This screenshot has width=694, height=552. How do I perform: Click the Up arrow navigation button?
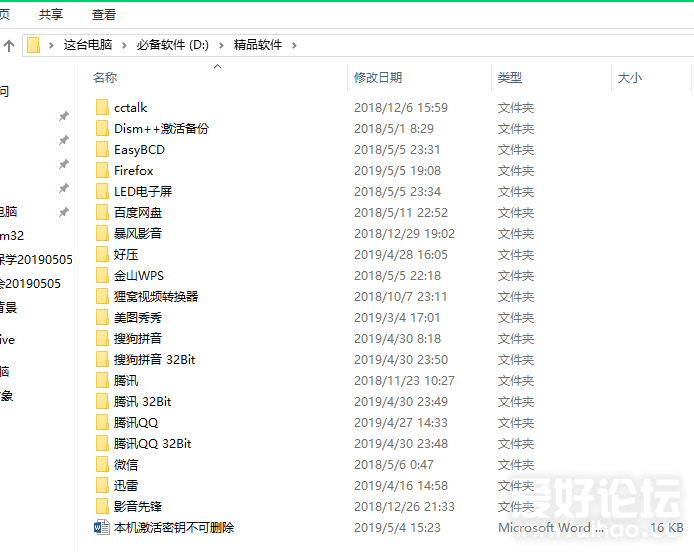coord(9,45)
